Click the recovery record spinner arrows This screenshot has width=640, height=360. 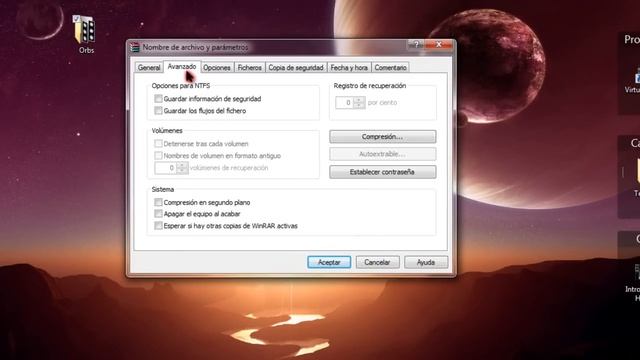pos(359,103)
